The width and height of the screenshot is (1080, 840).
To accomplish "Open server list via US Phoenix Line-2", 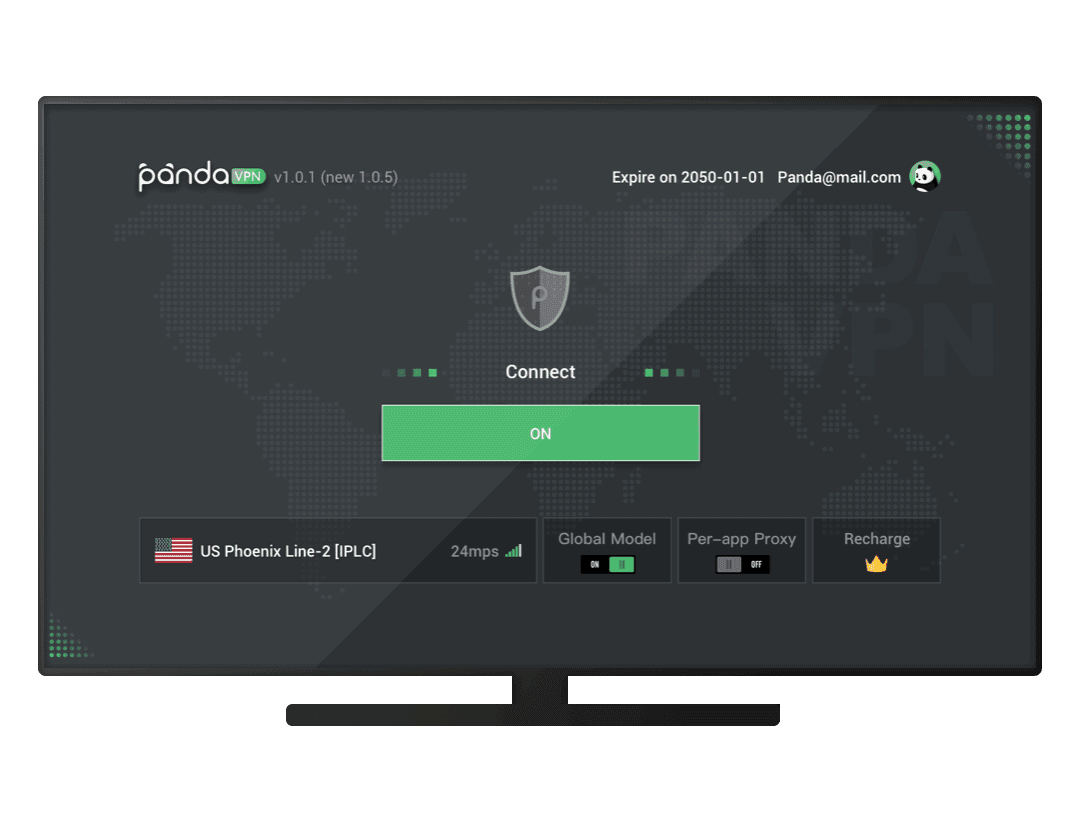I will click(288, 551).
